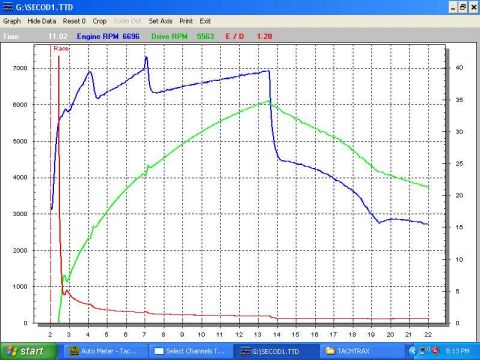Click the 22 label on time axis

click(x=428, y=334)
